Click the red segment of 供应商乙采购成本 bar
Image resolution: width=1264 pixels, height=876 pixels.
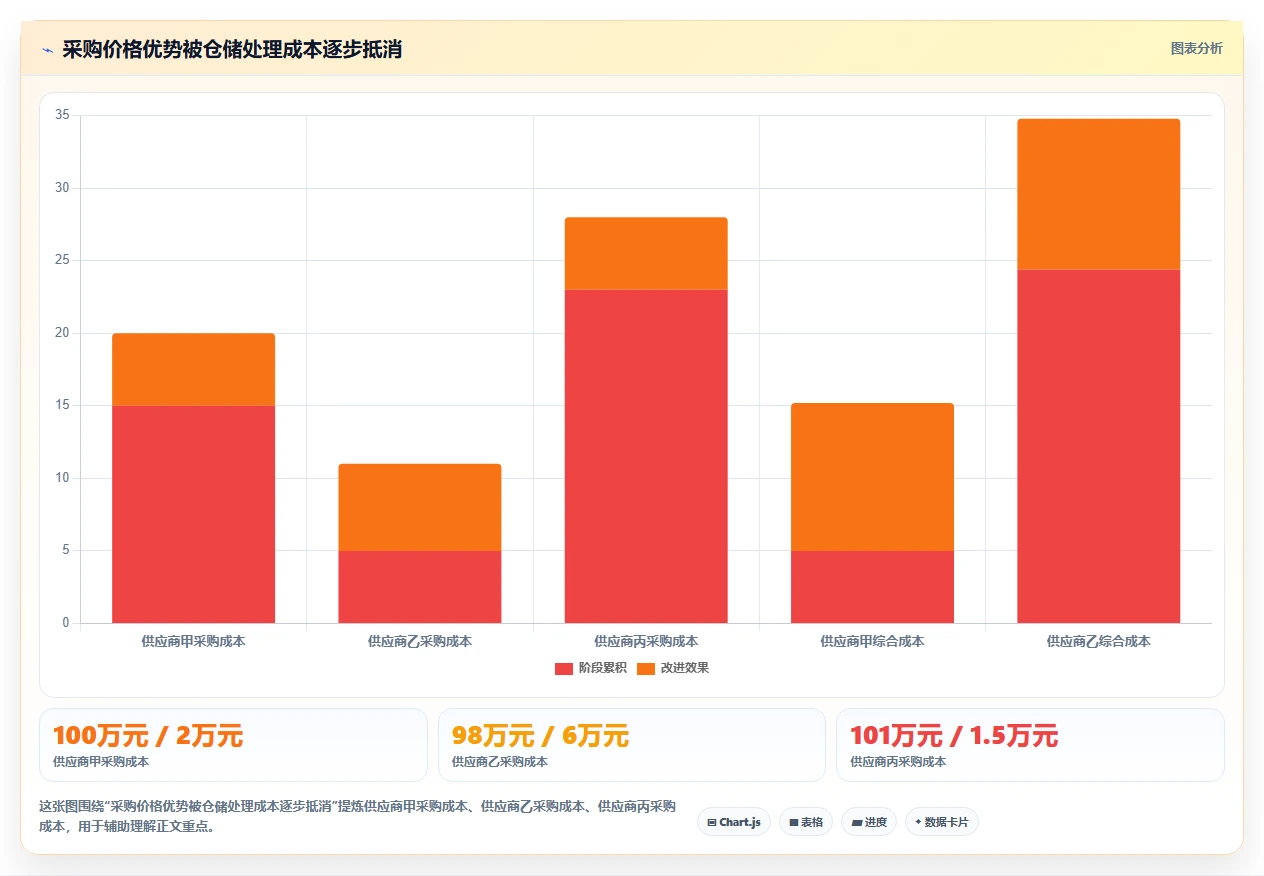(x=420, y=587)
